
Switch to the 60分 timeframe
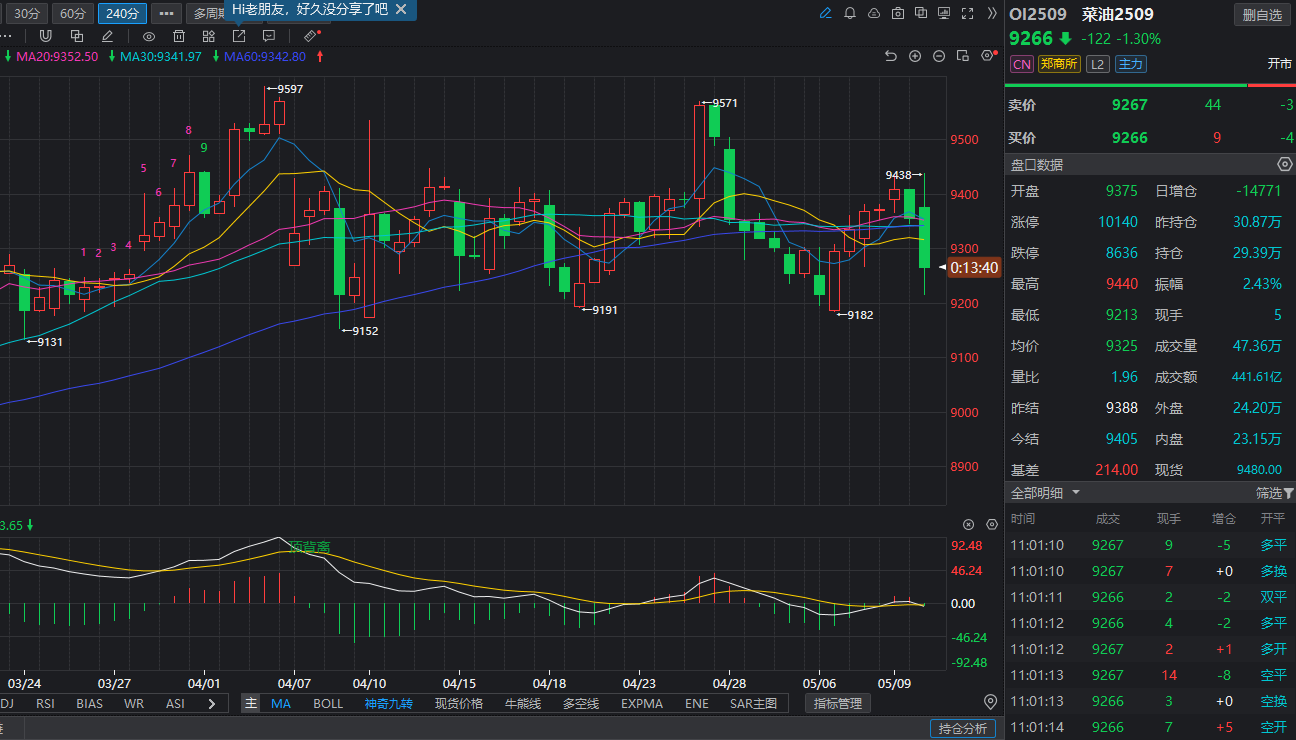click(x=73, y=13)
